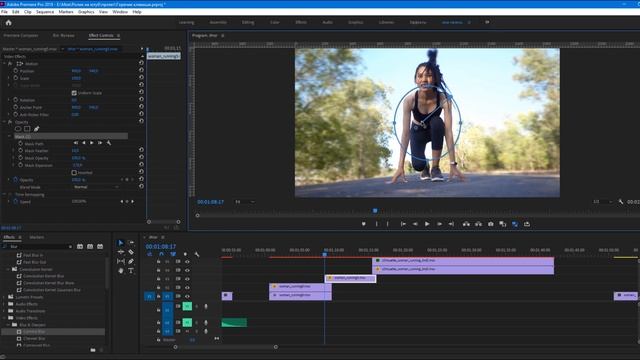
Task: Go to In point
Action: 403,224
